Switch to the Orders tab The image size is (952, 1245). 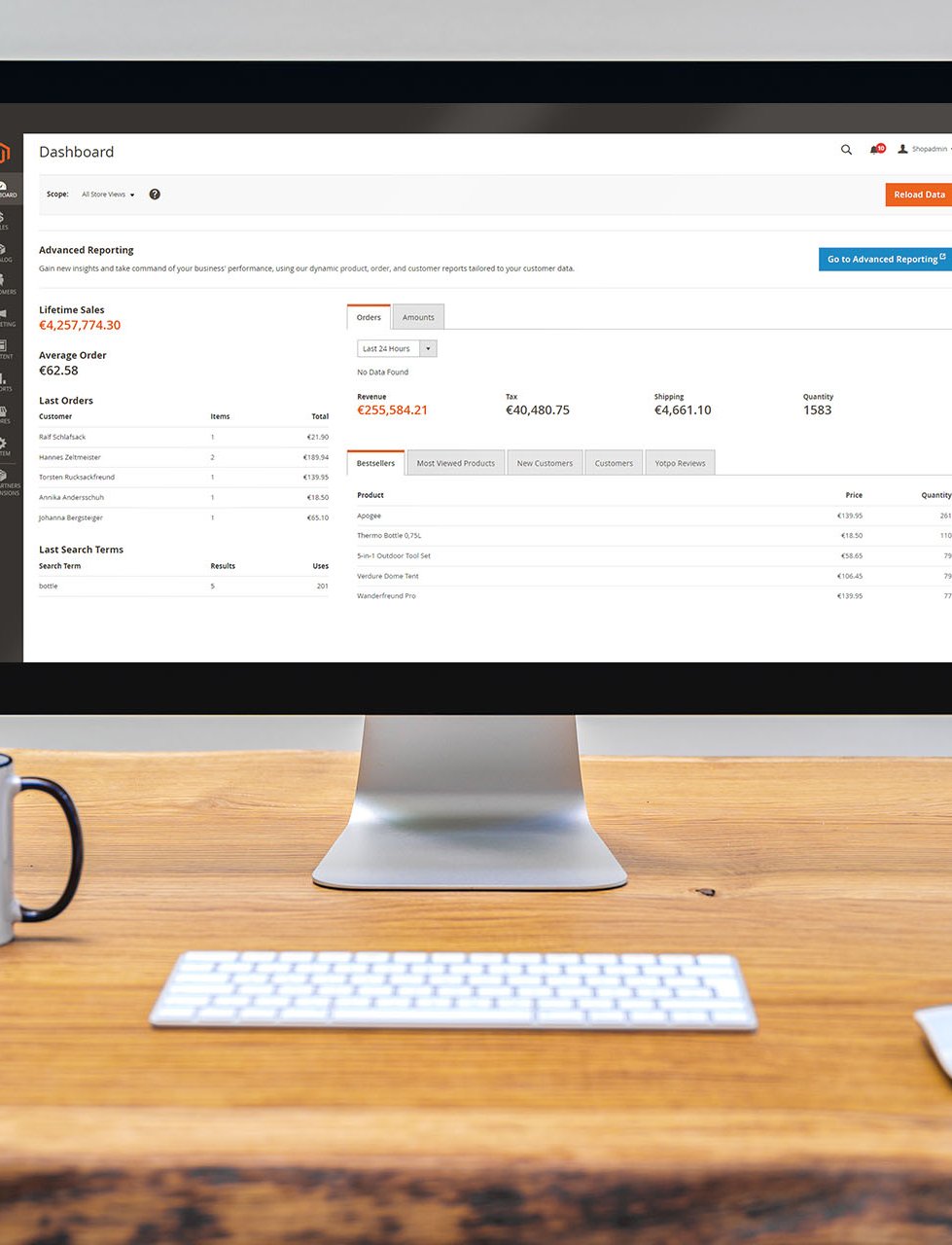(x=369, y=317)
